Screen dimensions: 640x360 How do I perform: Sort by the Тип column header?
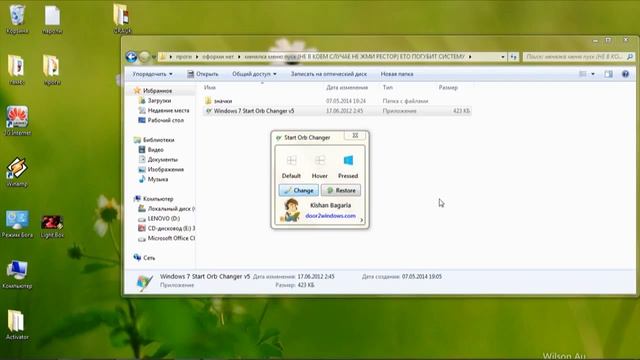[387, 87]
